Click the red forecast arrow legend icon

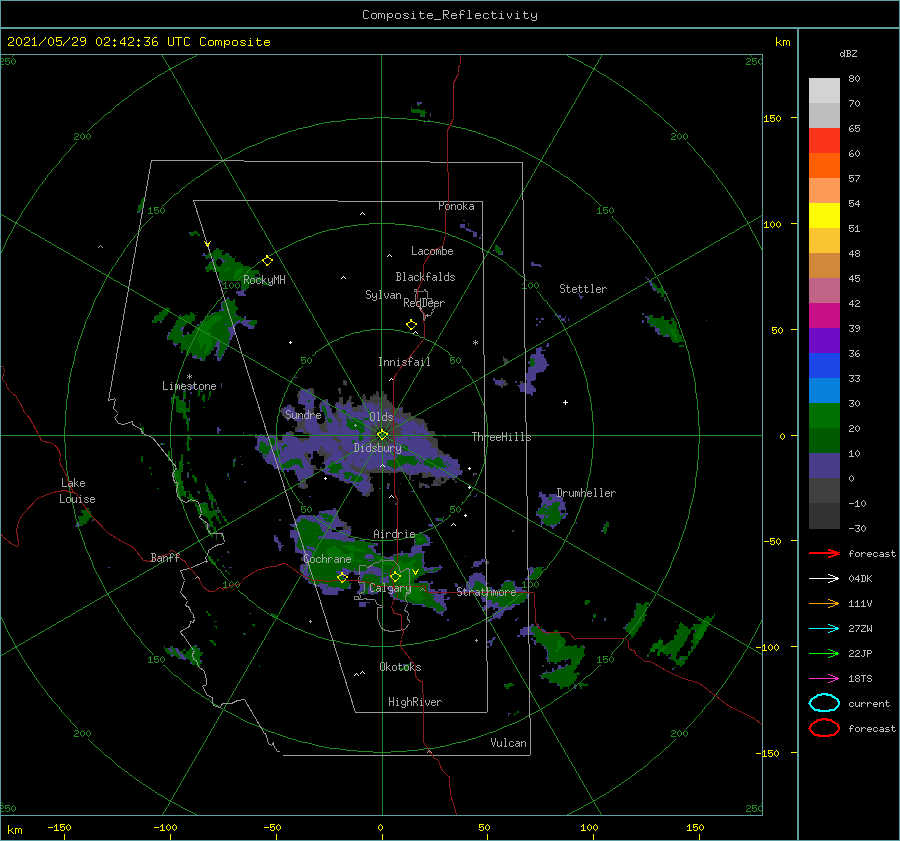click(824, 553)
